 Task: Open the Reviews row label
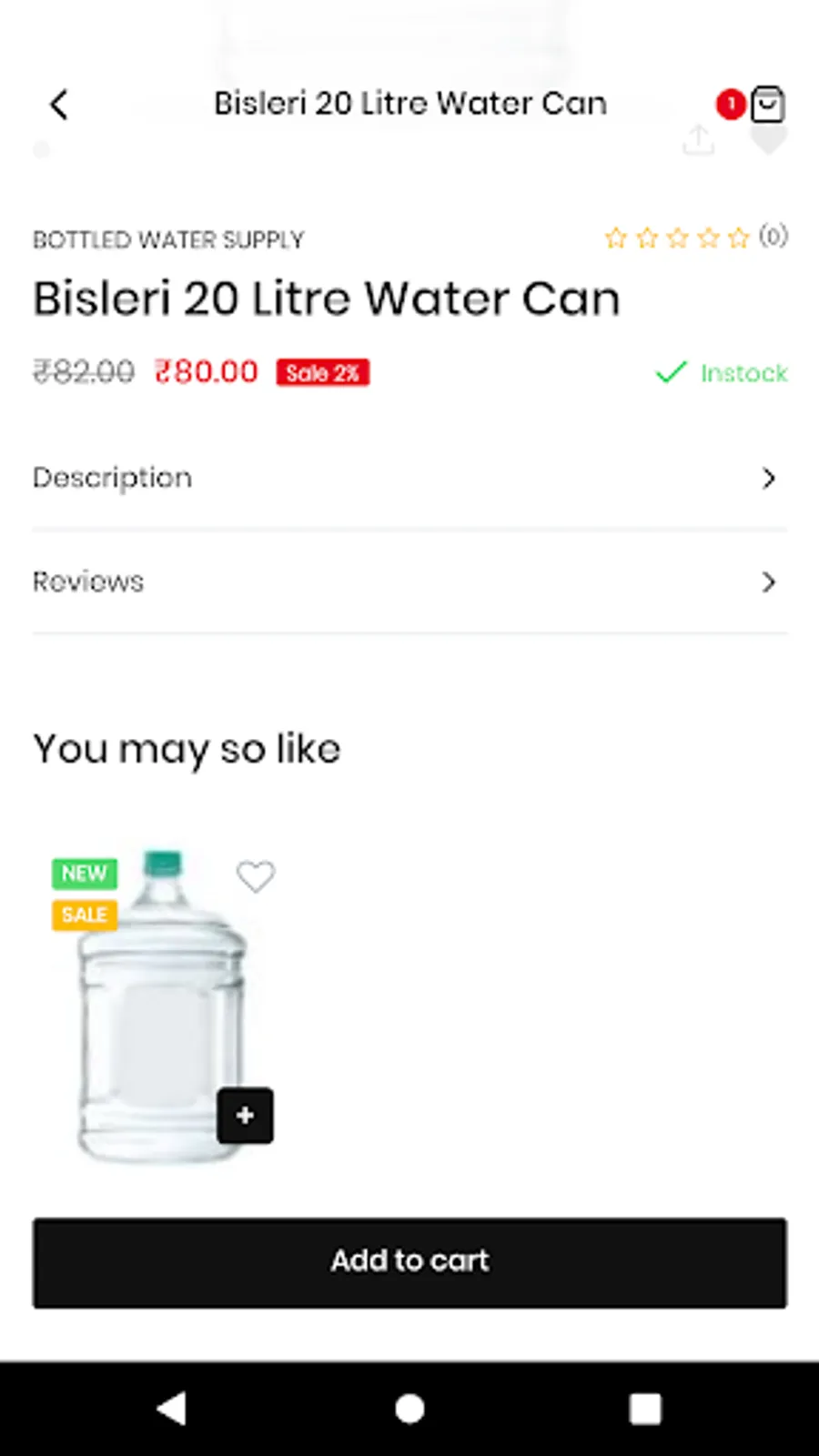(x=88, y=582)
